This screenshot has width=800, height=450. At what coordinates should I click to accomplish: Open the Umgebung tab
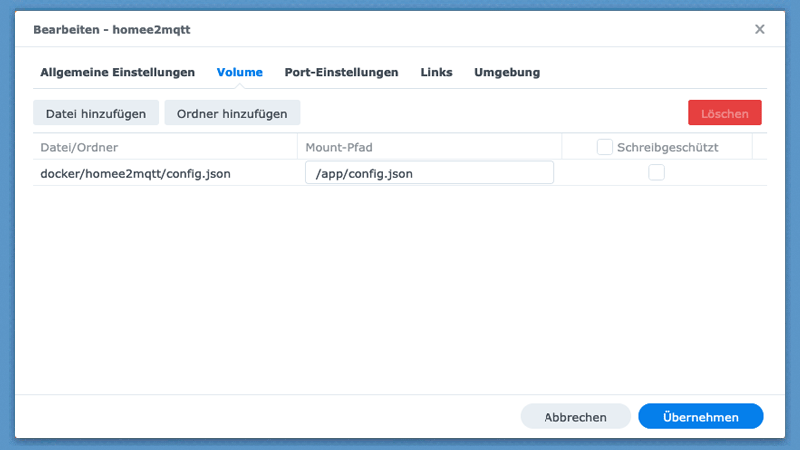click(507, 72)
